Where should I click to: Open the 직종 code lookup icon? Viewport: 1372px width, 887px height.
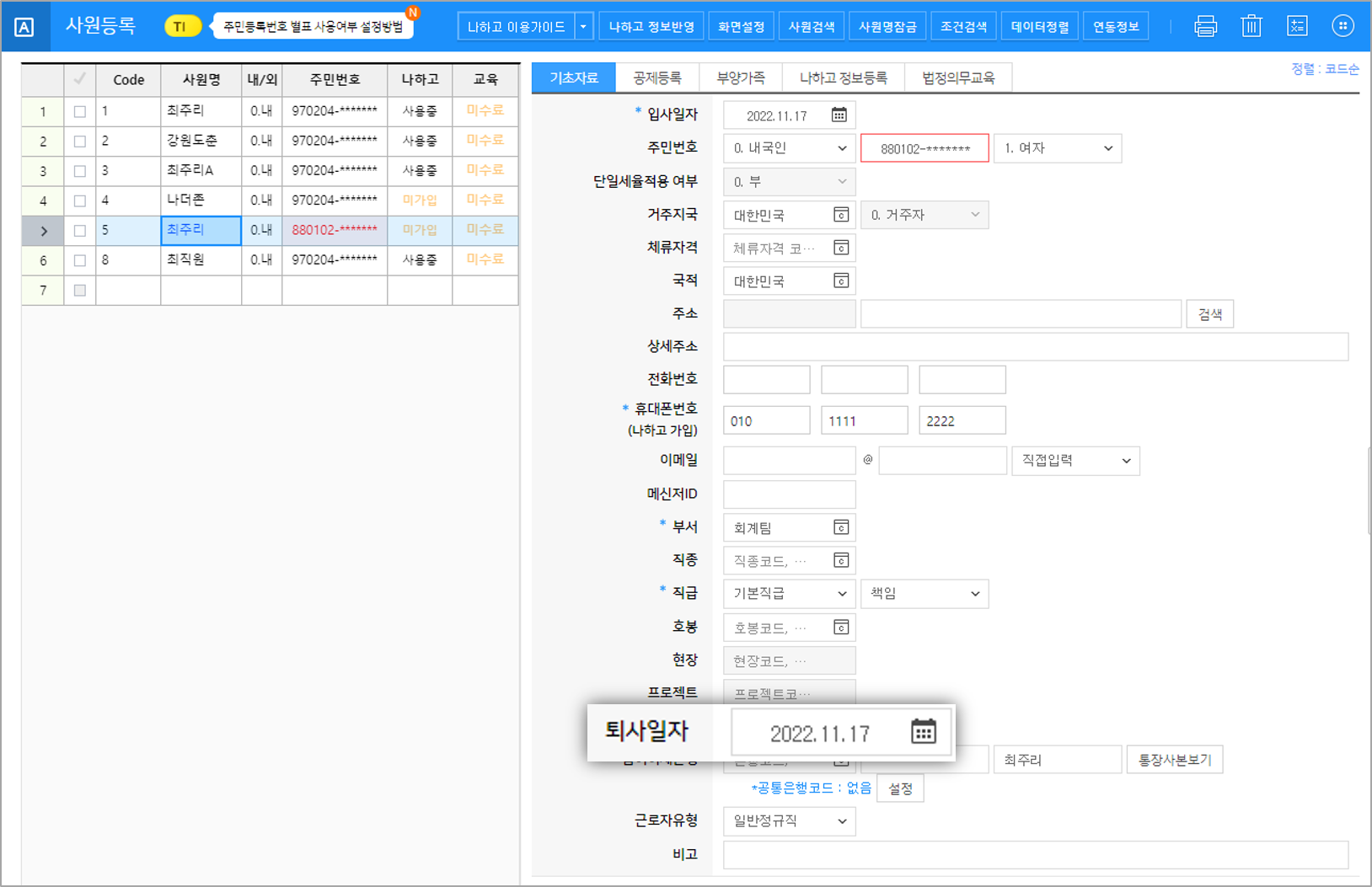841,560
